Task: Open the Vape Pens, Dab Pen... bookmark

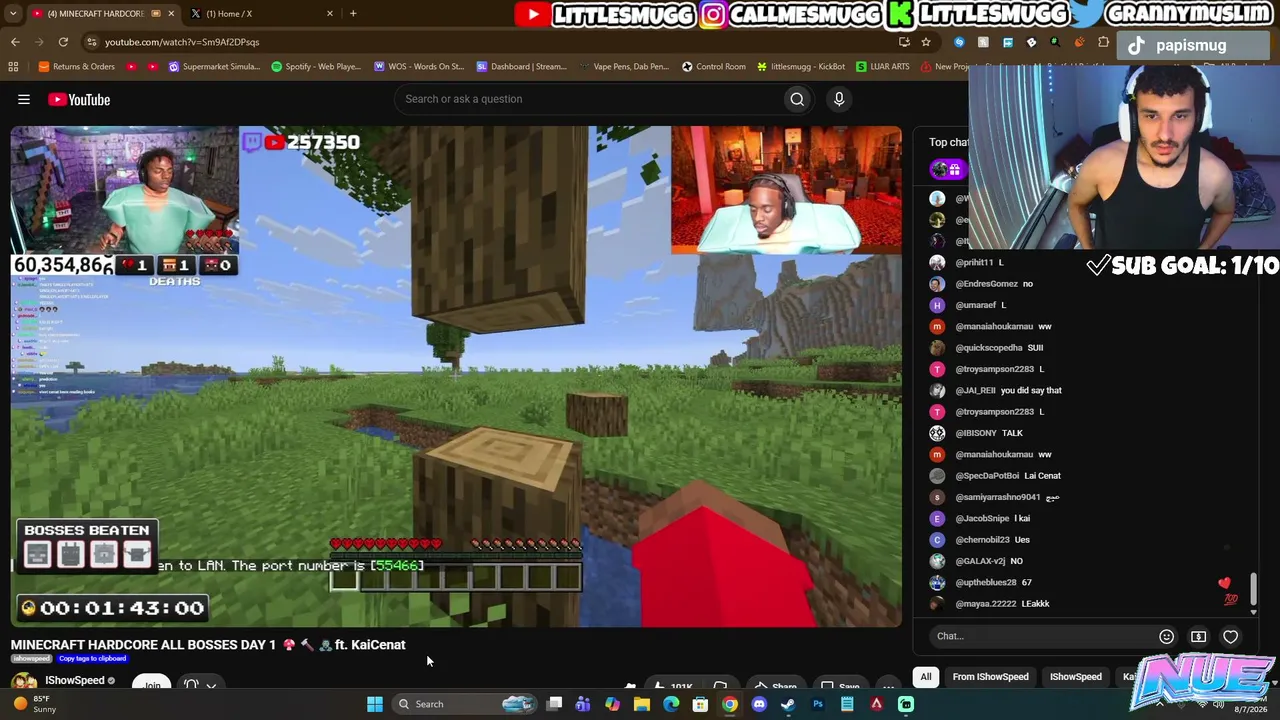Action: click(x=625, y=67)
